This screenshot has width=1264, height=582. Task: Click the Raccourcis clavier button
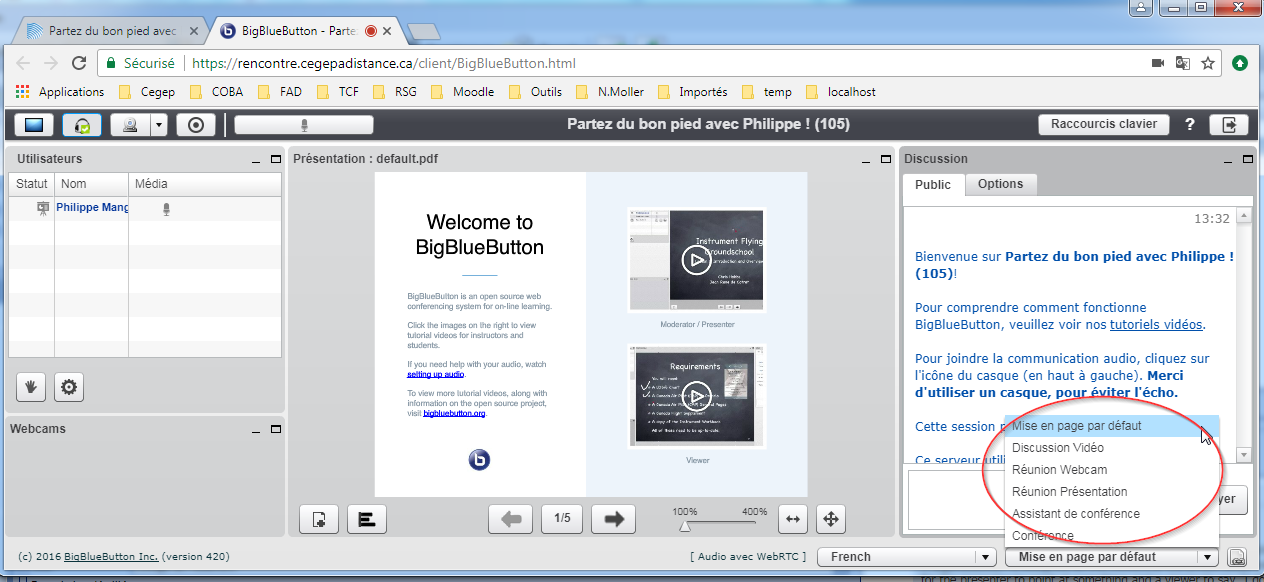[x=1103, y=124]
